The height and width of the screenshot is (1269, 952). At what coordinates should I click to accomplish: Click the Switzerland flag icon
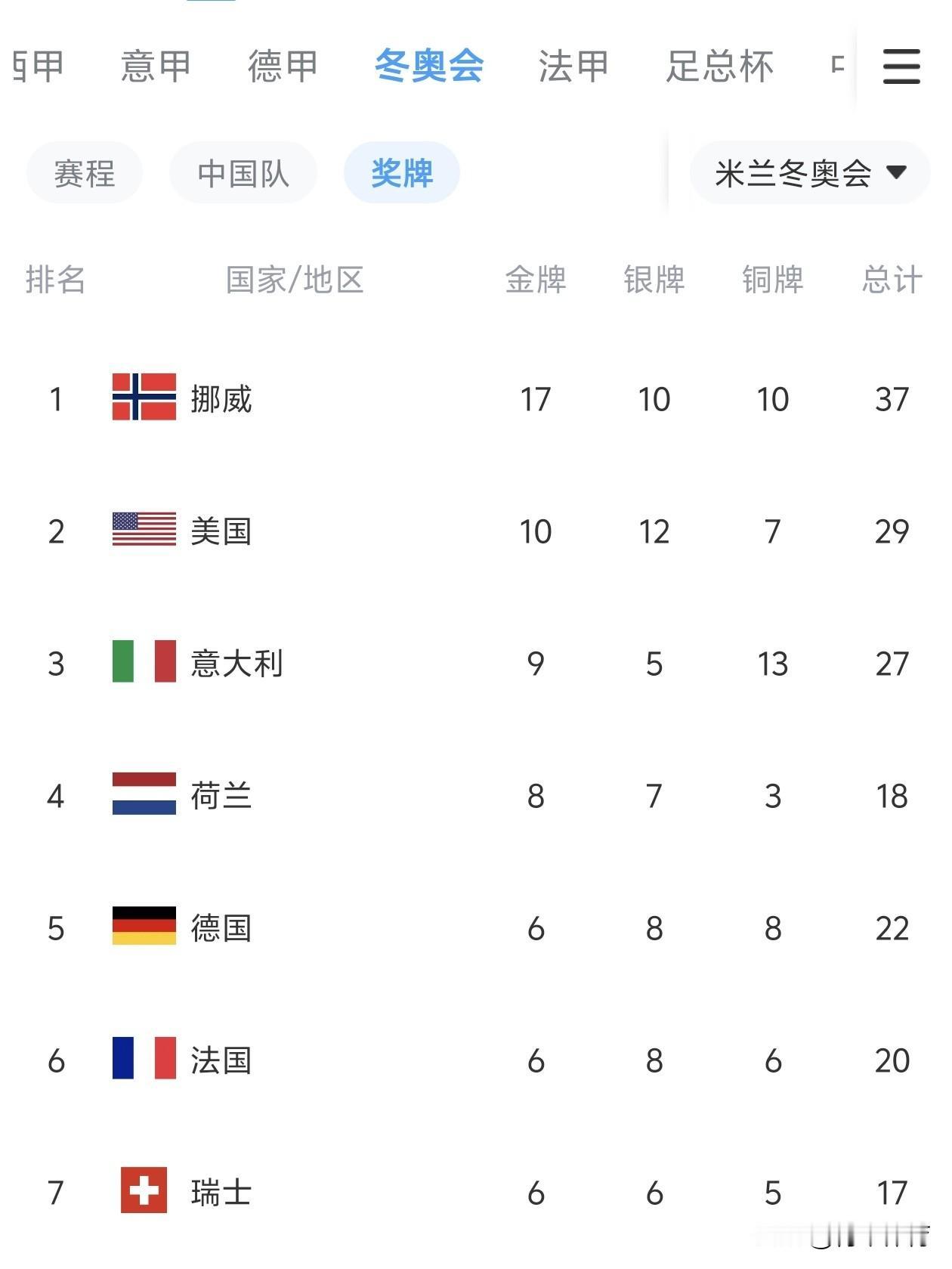[144, 1190]
